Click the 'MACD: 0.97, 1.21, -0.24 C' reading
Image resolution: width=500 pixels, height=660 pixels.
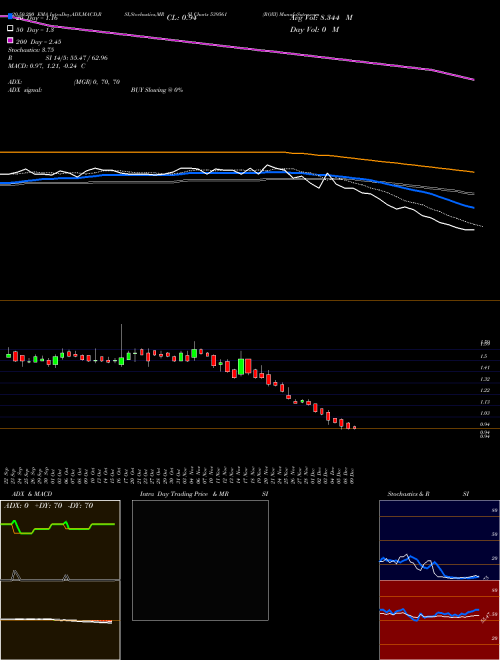pos(47,66)
